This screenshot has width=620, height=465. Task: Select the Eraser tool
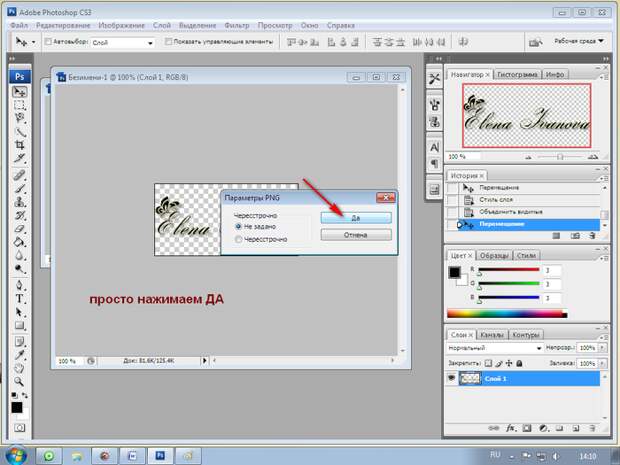click(19, 229)
